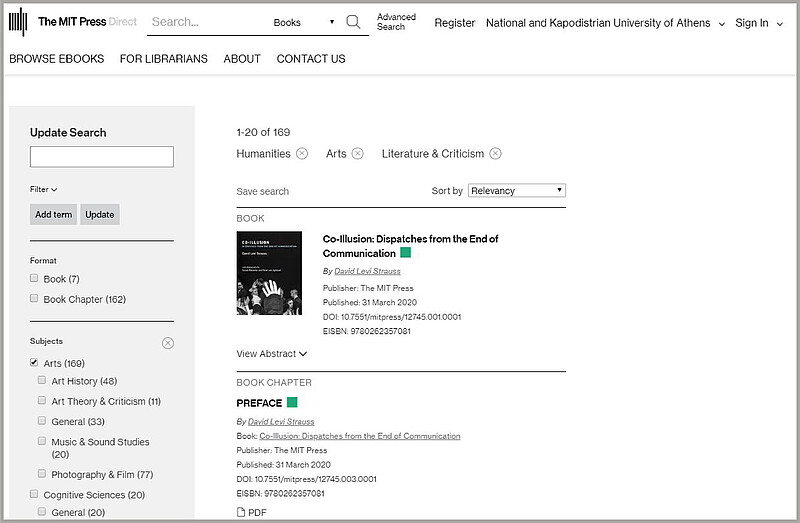Uncheck the Arts (169) subject checkbox
The image size is (800, 523).
tap(34, 362)
